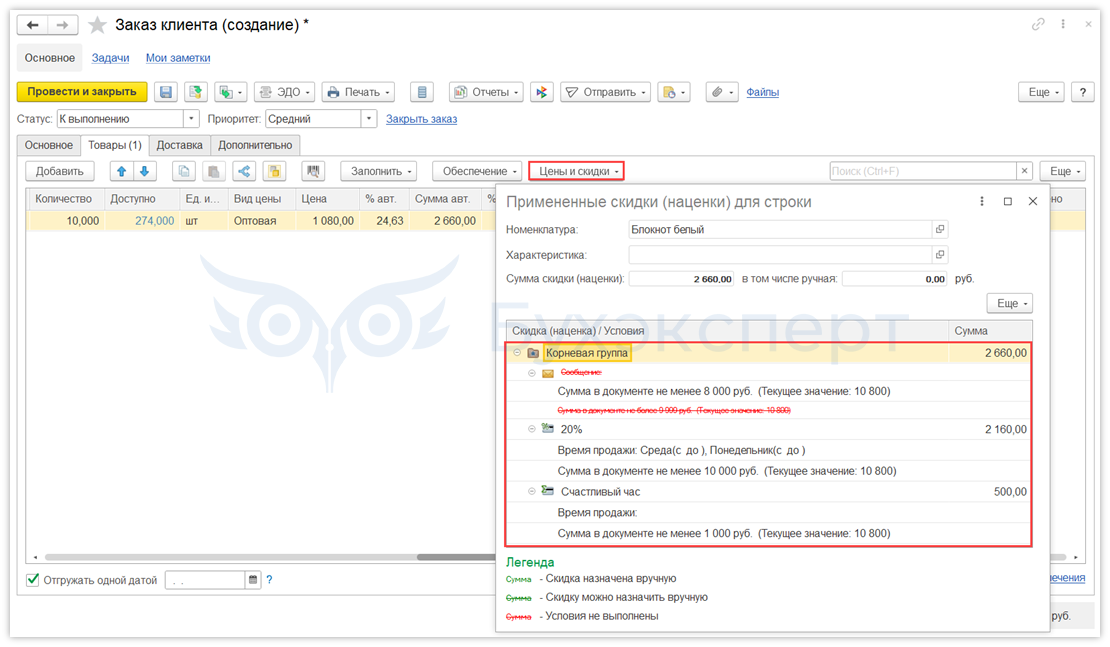Click the Сумма скидки (наценки) field
Screen dimensions: 1110x647
pos(681,279)
